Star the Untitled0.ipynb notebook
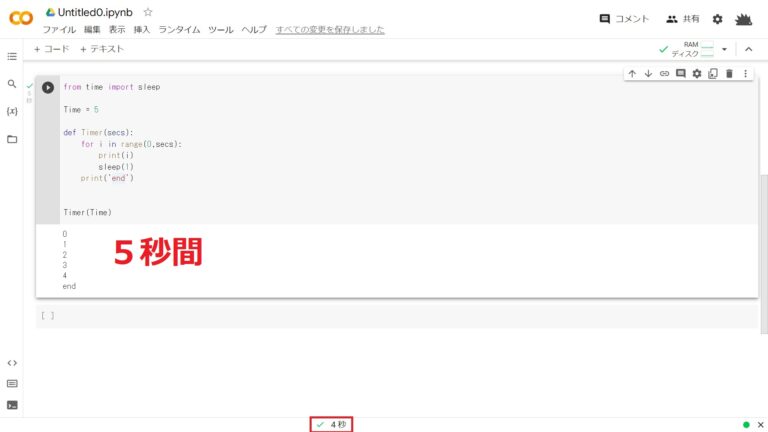 (x=148, y=12)
